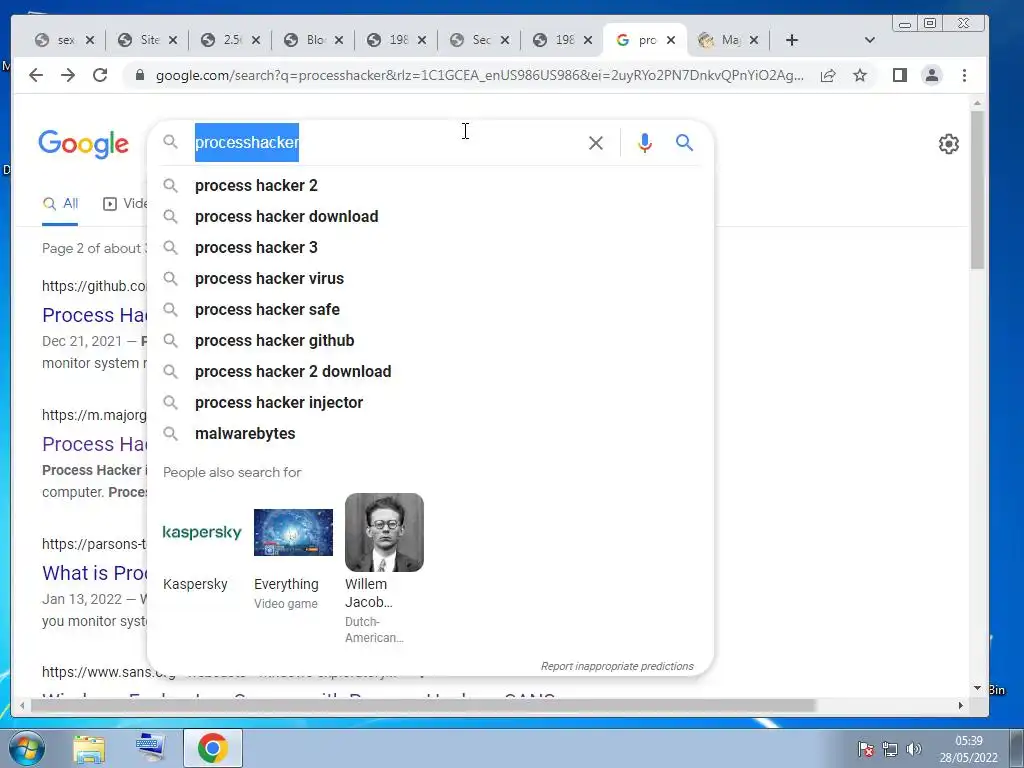The image size is (1024, 768).
Task: Close the active Google search tab
Action: (671, 40)
